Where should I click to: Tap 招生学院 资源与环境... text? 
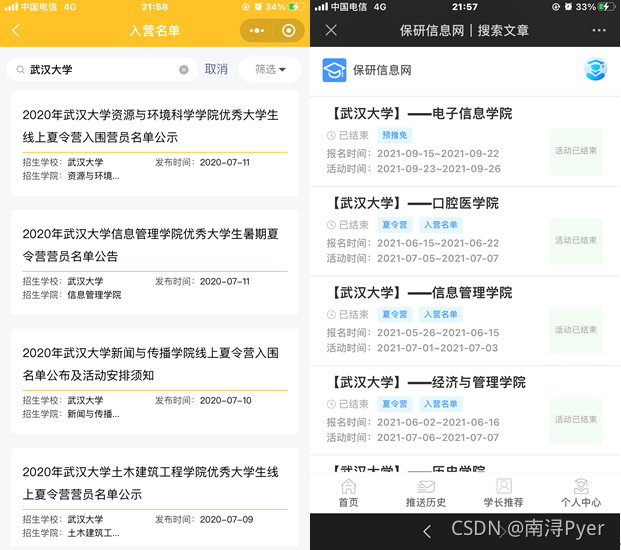tap(71, 176)
